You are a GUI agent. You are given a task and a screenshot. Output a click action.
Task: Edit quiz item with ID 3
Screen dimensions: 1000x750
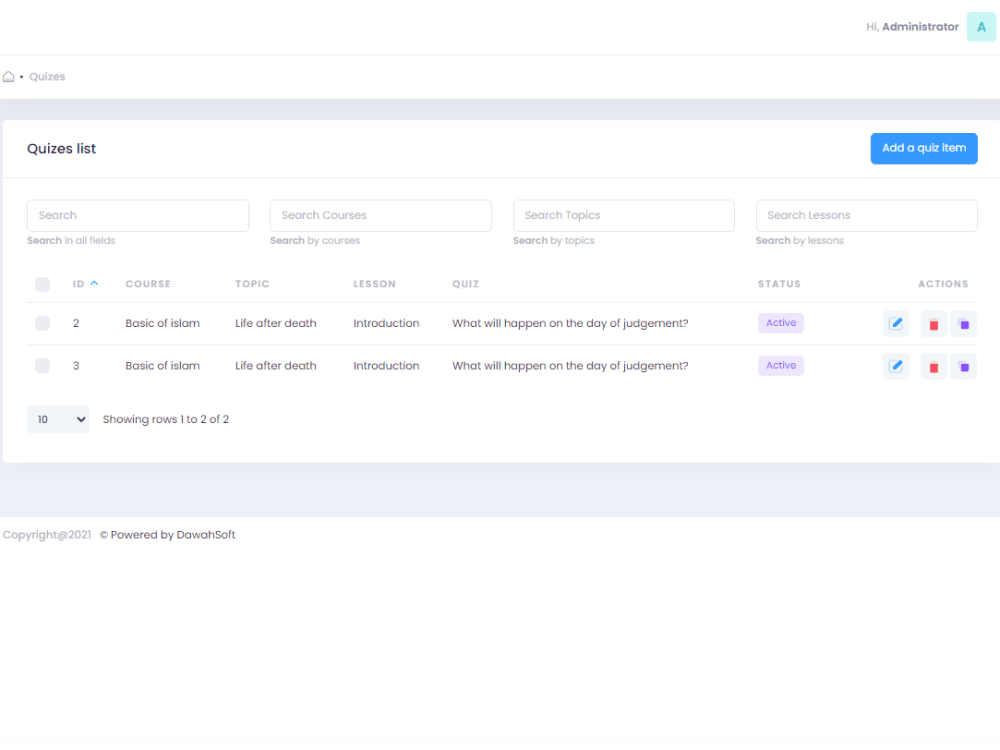click(x=895, y=365)
